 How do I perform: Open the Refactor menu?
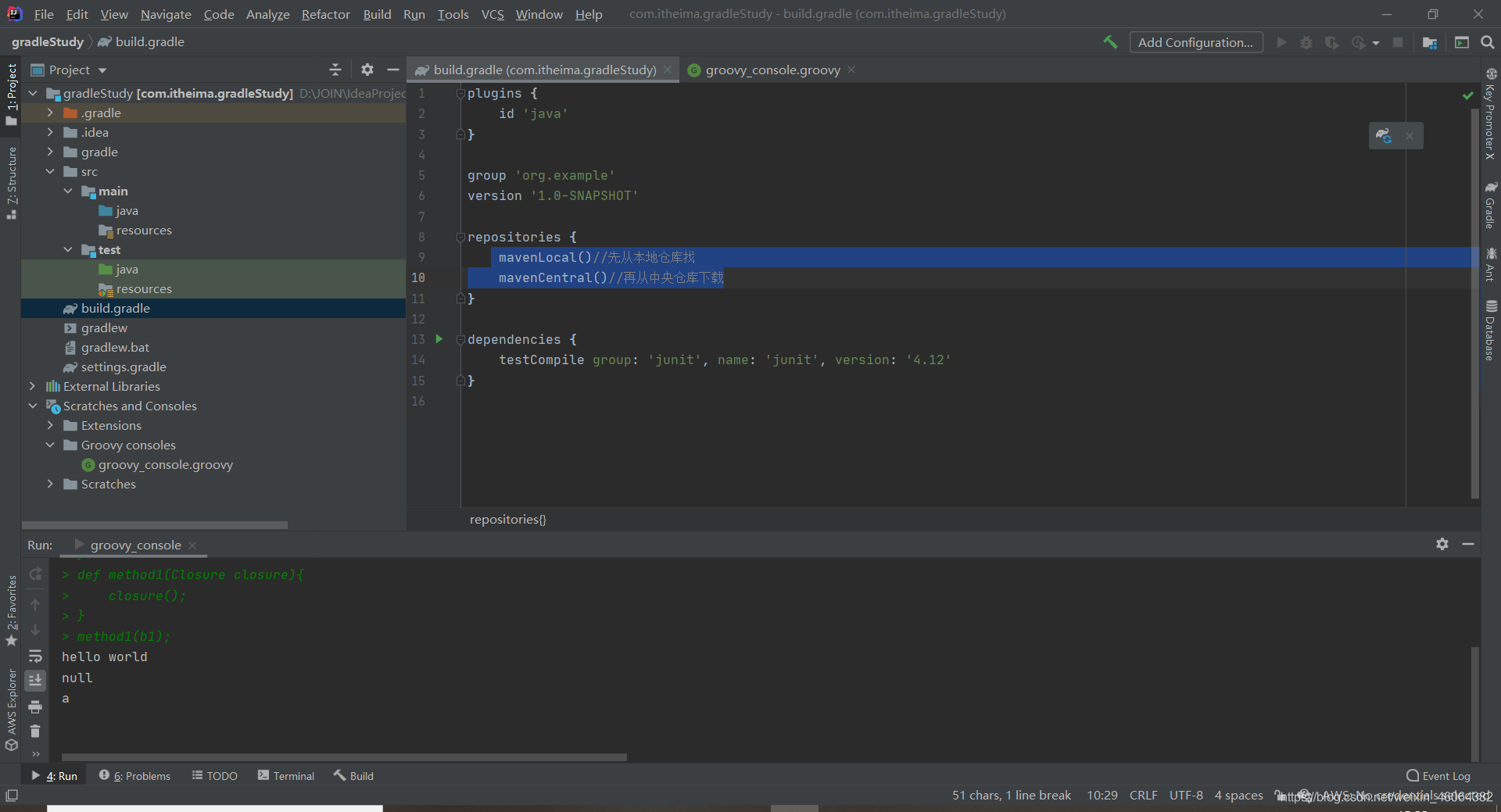(x=326, y=14)
